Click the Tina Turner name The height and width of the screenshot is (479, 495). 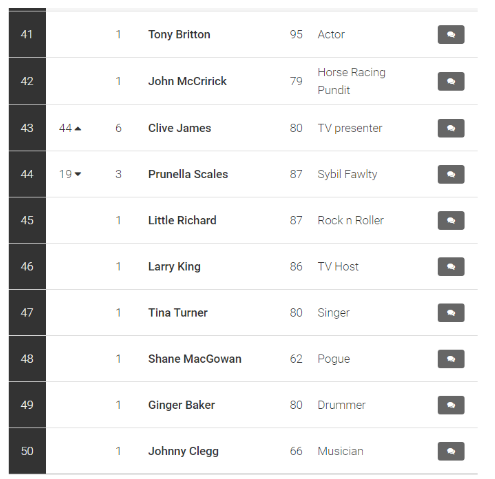click(x=178, y=313)
